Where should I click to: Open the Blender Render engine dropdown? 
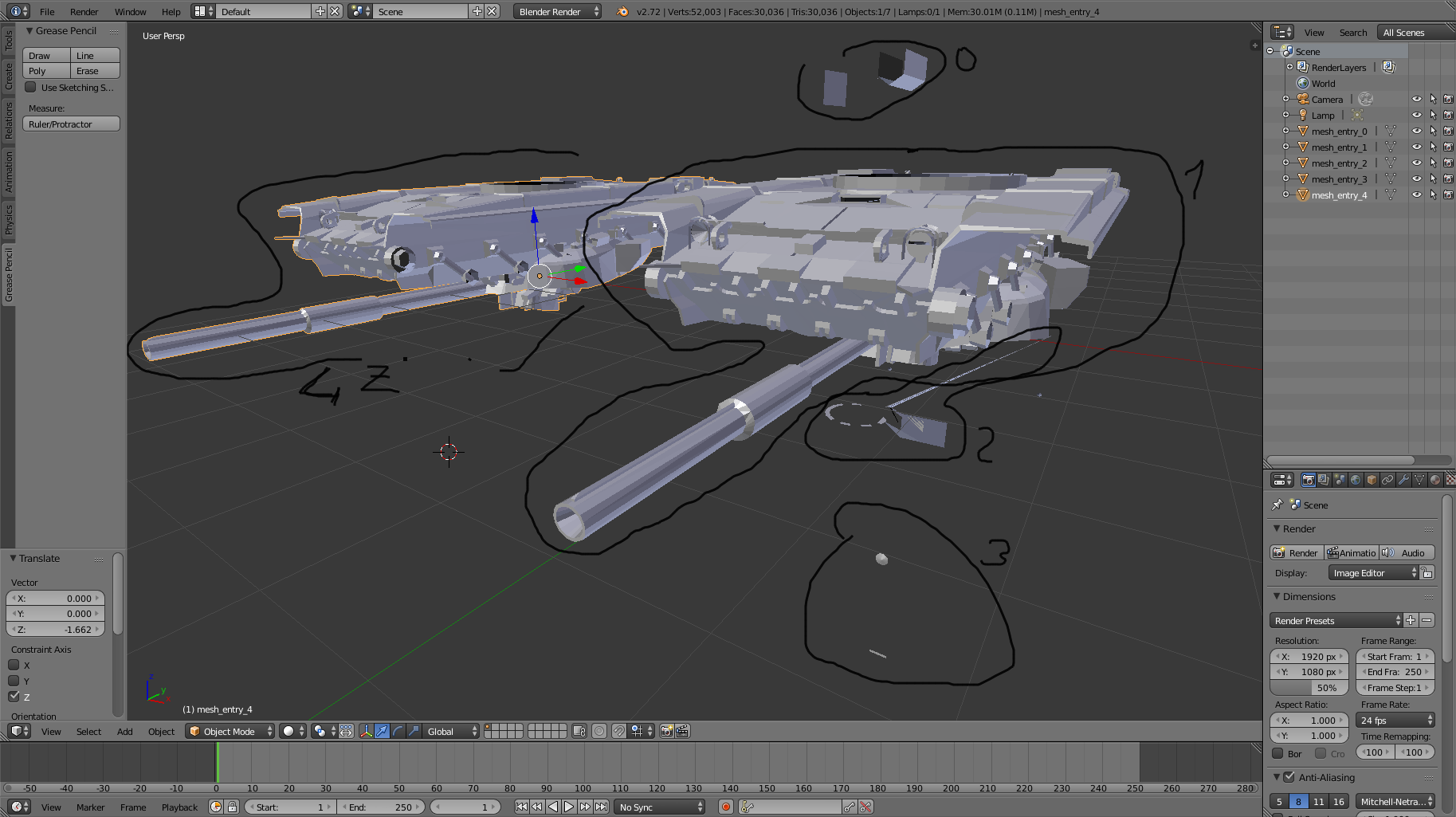(558, 11)
